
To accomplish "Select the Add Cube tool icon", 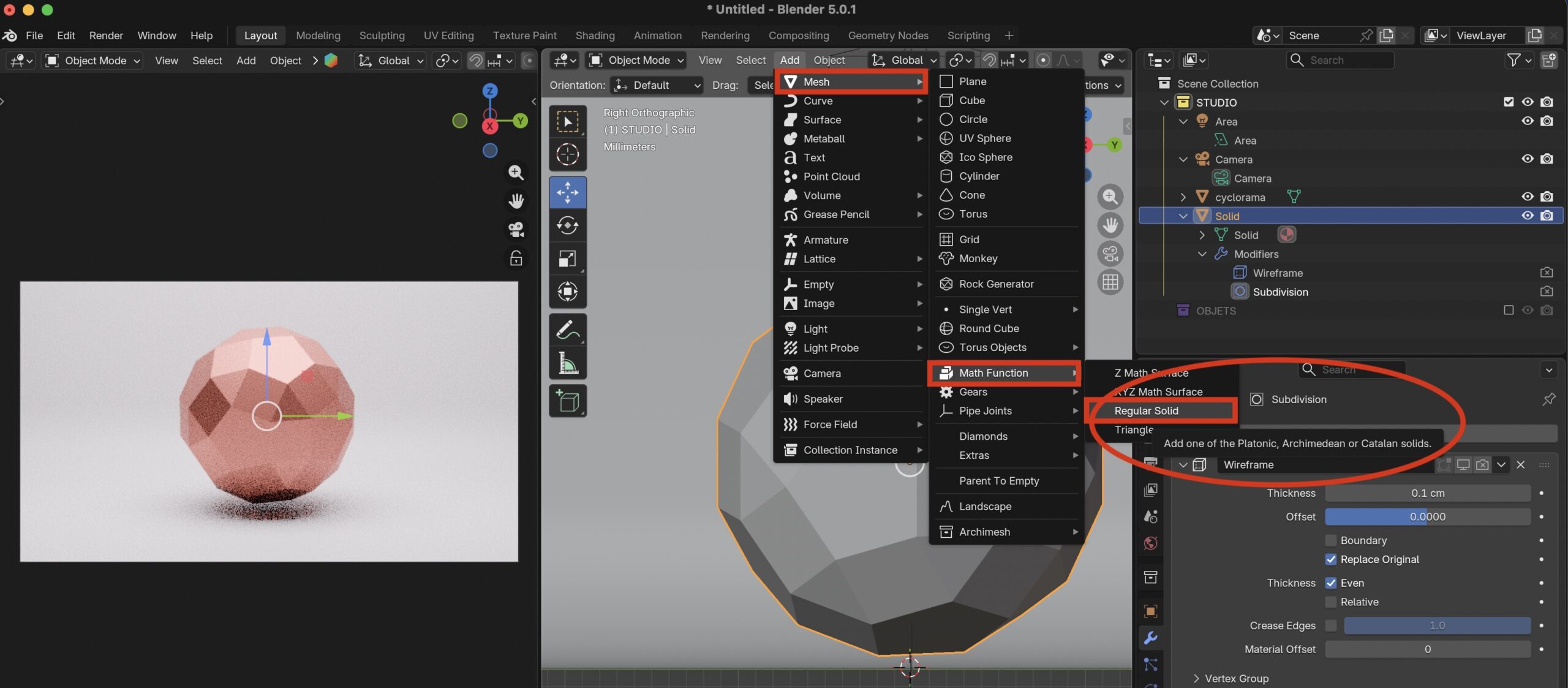I will (x=567, y=401).
